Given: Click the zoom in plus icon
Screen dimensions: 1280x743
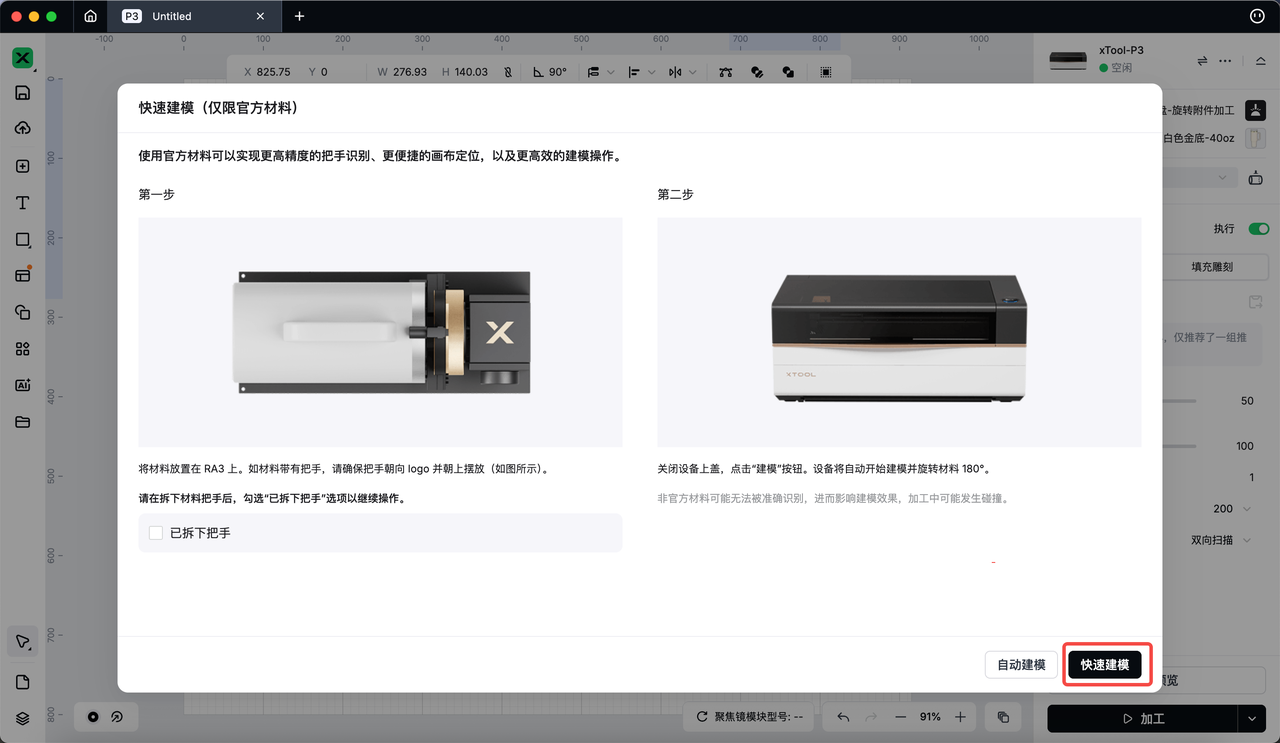Looking at the screenshot, I should point(960,717).
